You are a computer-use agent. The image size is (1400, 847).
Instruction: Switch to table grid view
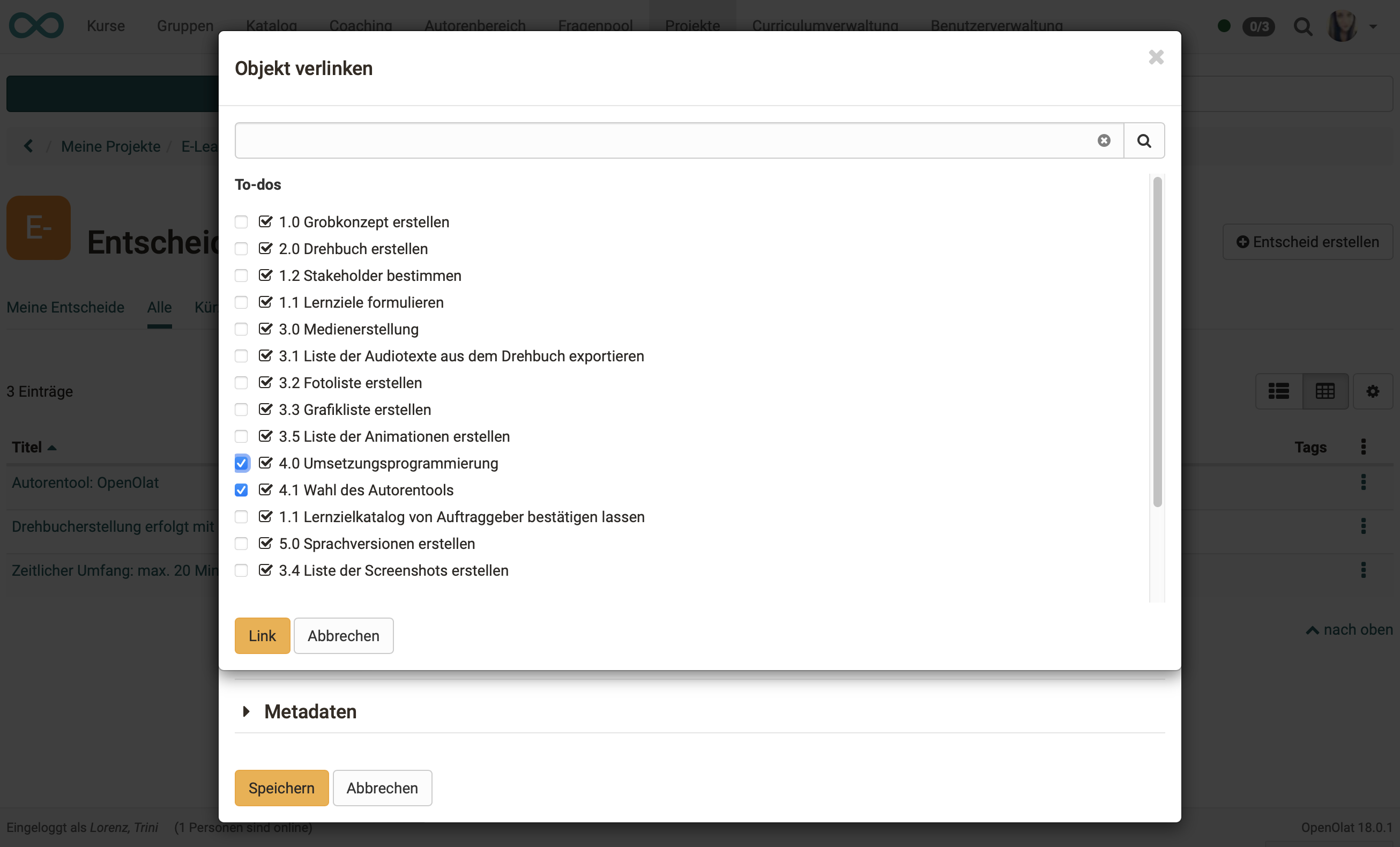pos(1325,391)
